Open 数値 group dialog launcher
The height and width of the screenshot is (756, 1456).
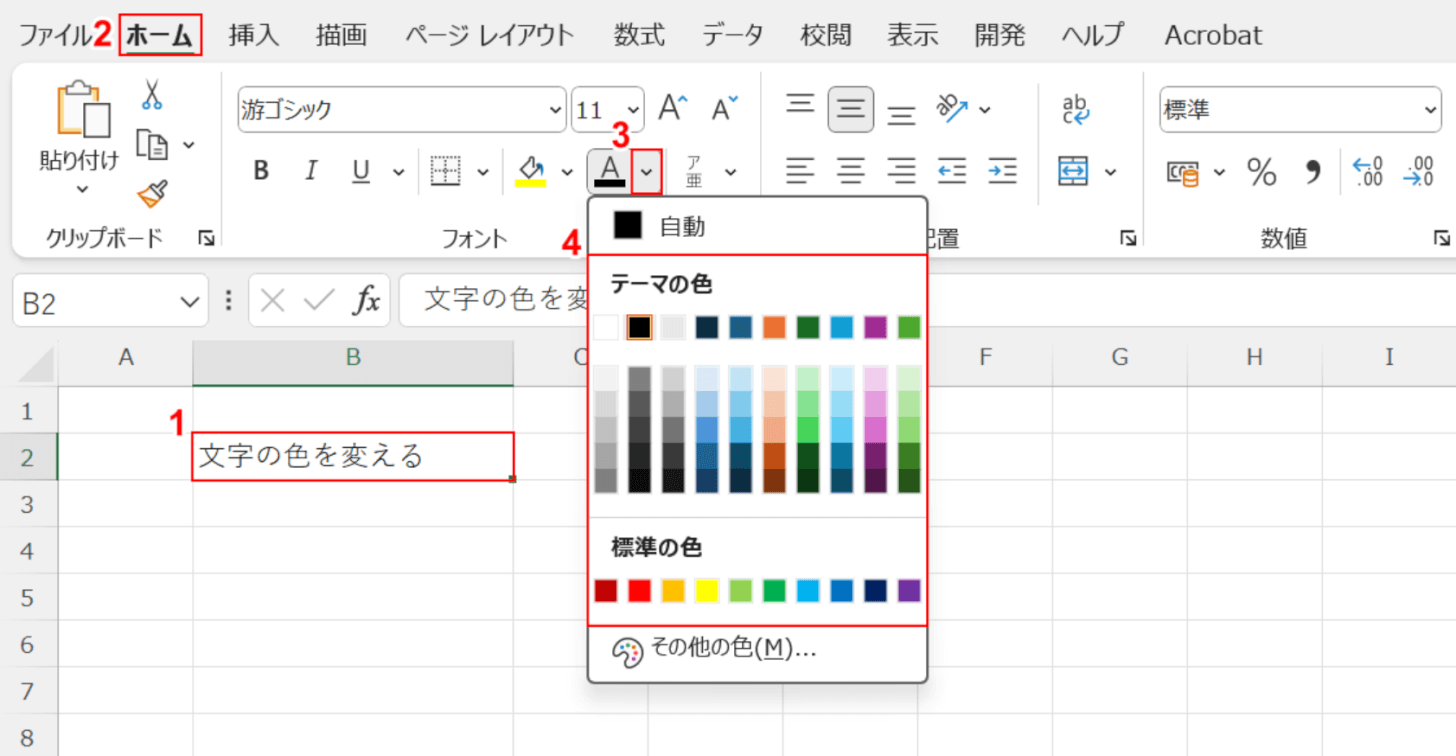click(1441, 238)
